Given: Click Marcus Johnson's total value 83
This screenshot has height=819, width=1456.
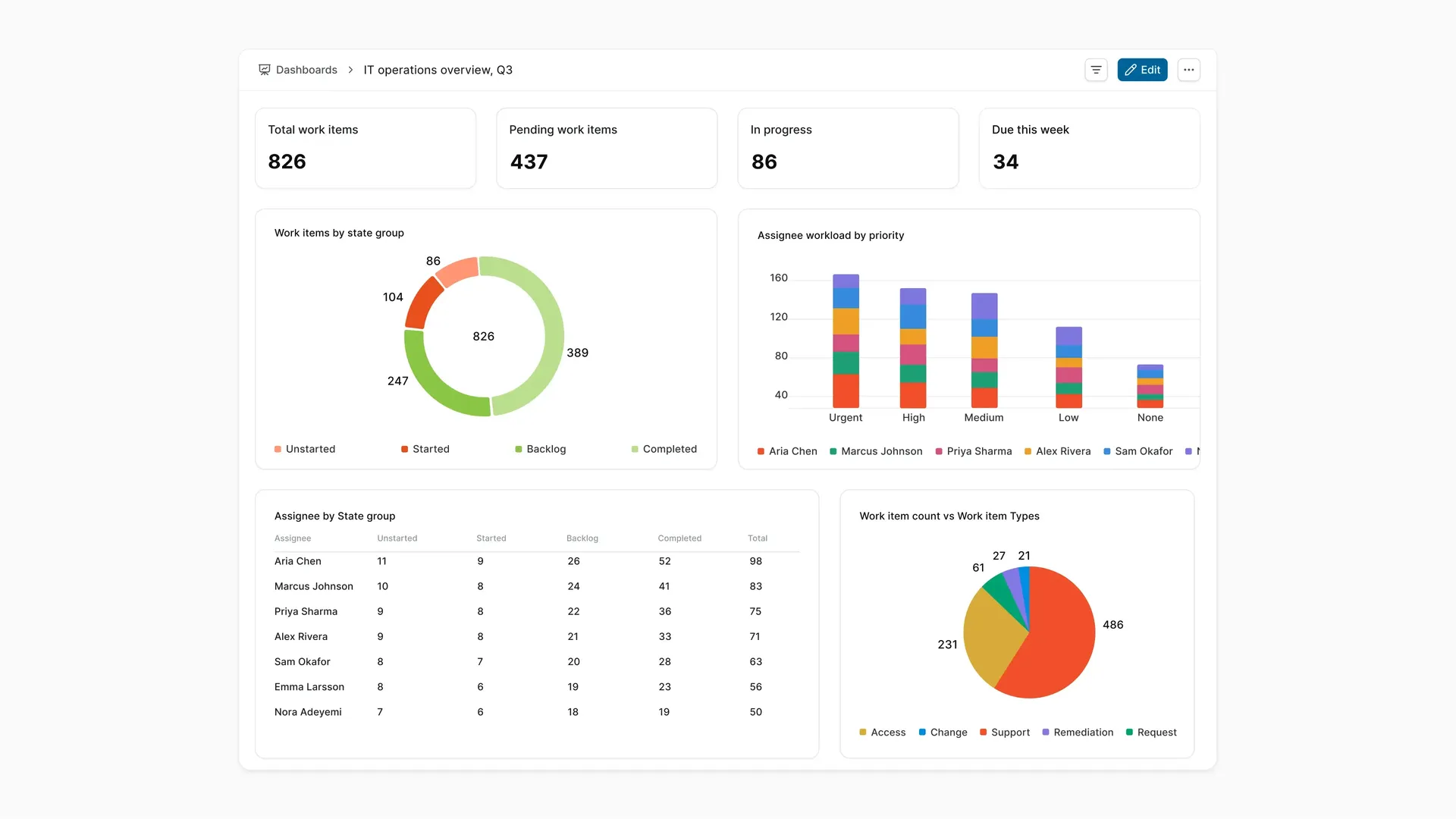Looking at the screenshot, I should [756, 586].
